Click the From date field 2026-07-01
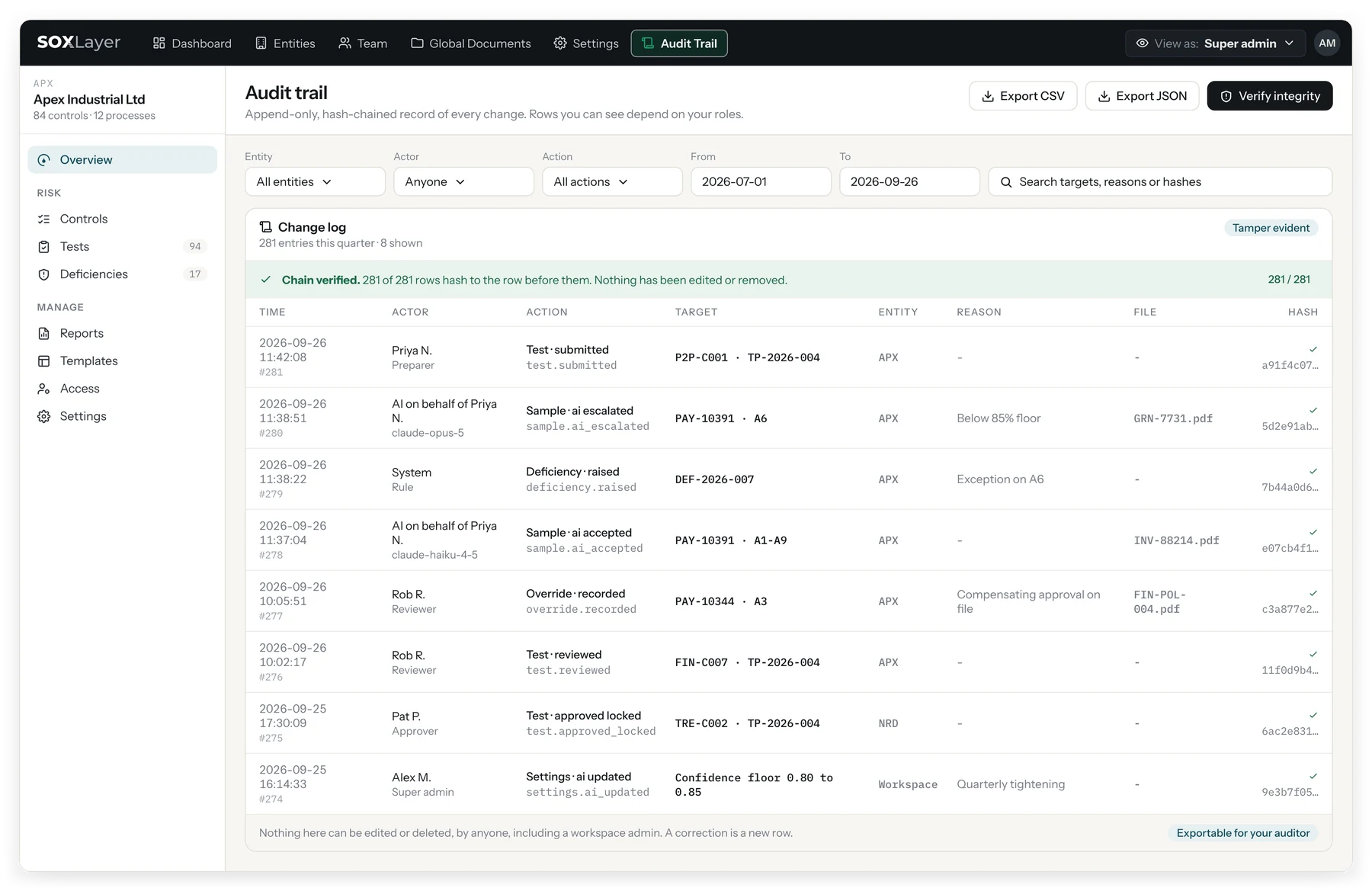The image size is (1372, 891). coord(761,182)
